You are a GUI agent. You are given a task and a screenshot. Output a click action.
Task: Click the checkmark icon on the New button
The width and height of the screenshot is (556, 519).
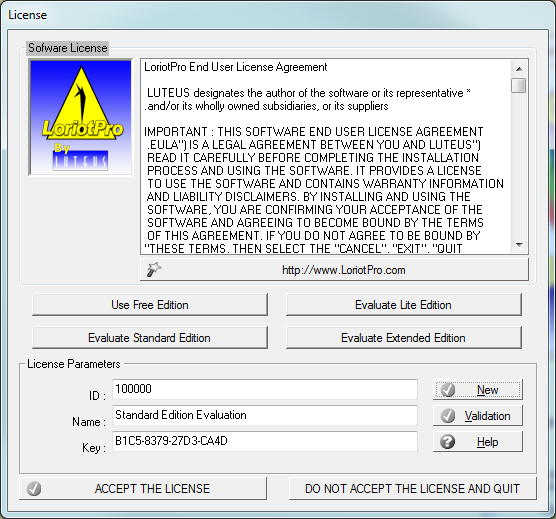(448, 390)
